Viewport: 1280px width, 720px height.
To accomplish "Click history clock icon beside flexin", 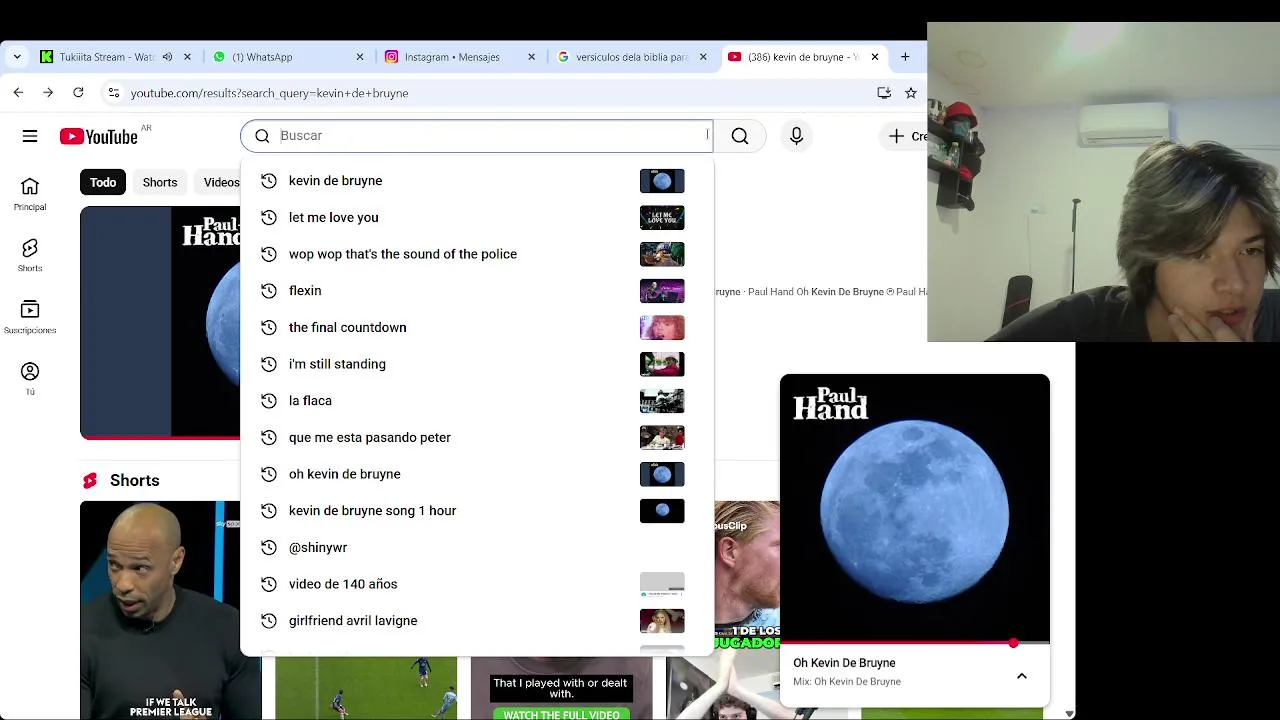I will pyautogui.click(x=268, y=291).
